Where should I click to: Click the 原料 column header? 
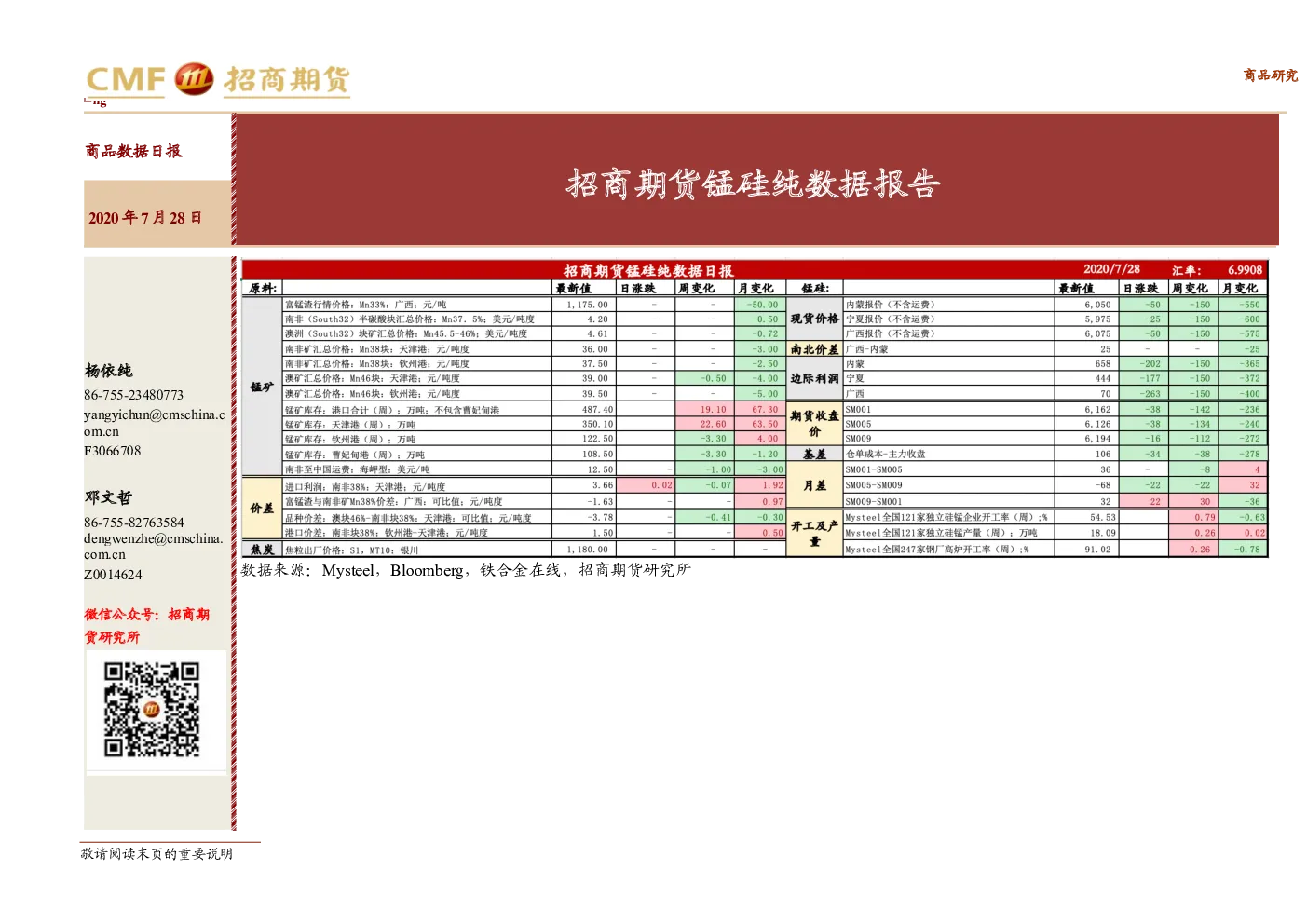(263, 289)
